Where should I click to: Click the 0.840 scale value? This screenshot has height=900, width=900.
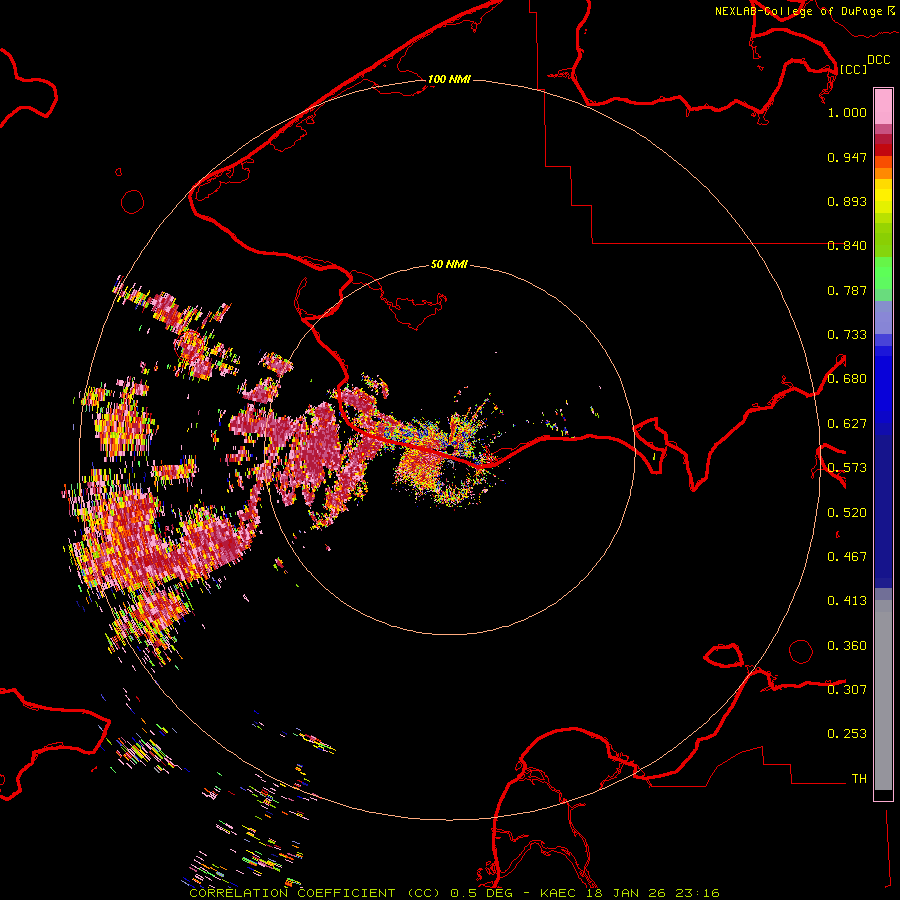point(847,246)
